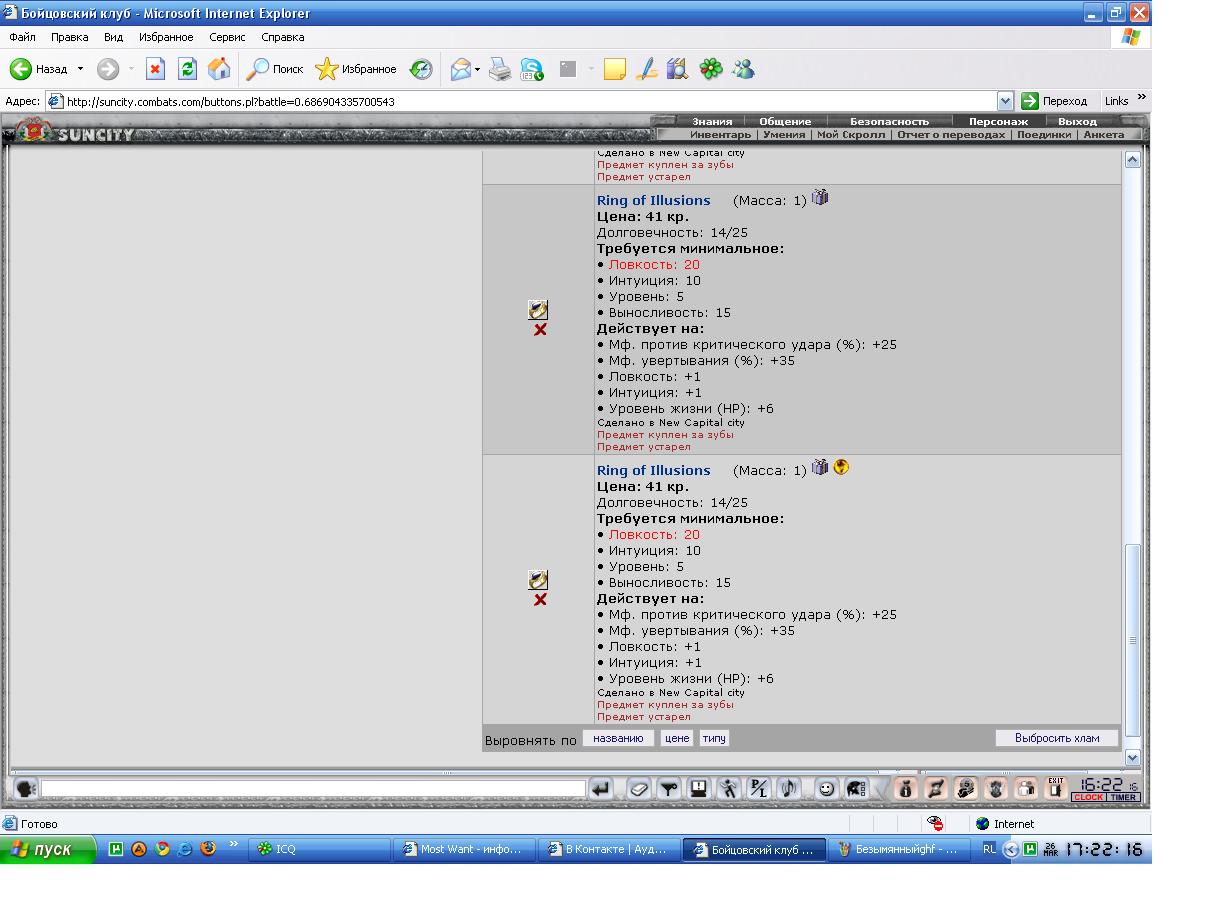Image resolution: width=1229 pixels, height=922 pixels.
Task: Open the Mail button dropdown arrow
Action: [x=478, y=69]
